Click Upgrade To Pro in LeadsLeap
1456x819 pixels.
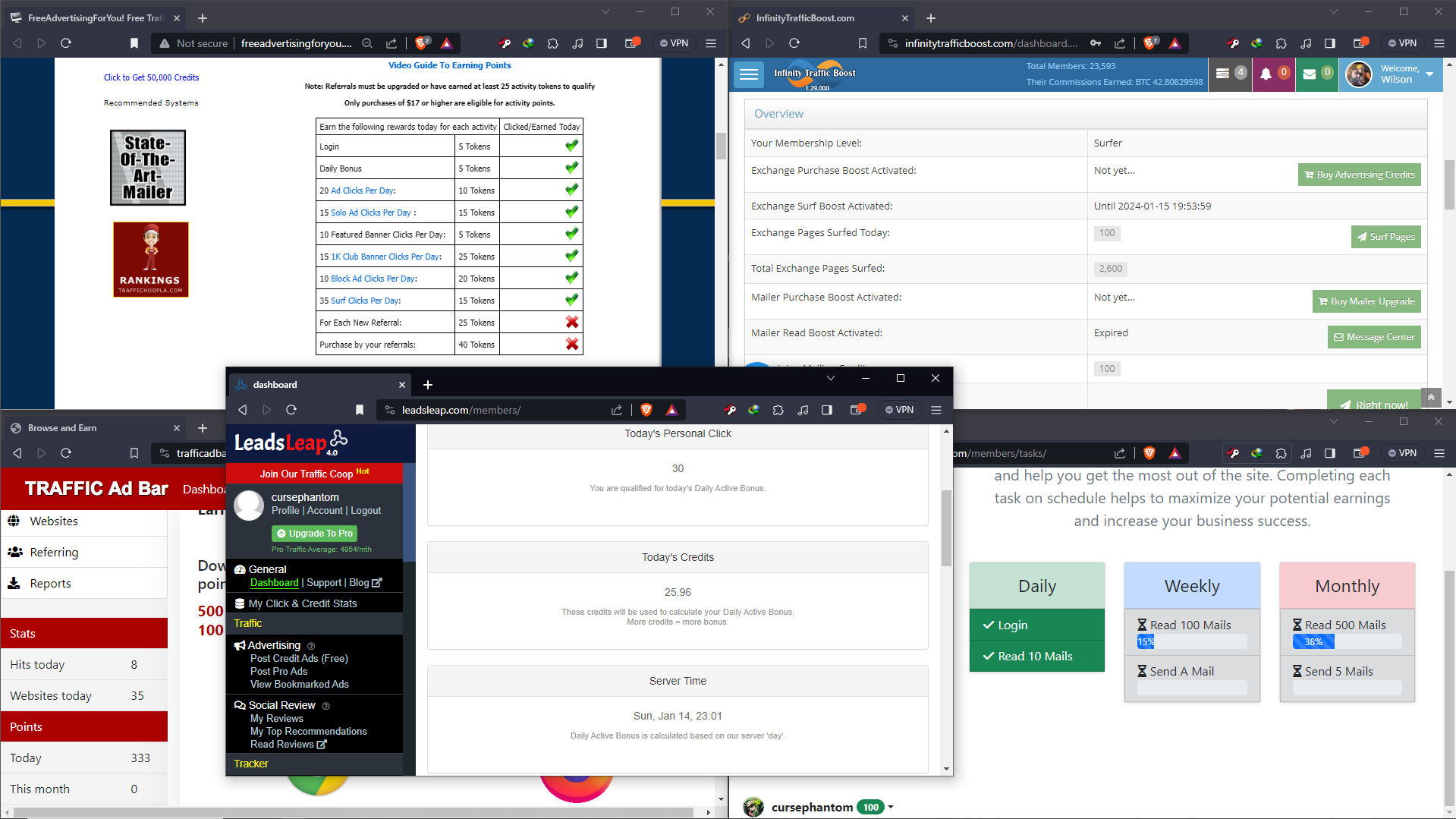tap(315, 534)
